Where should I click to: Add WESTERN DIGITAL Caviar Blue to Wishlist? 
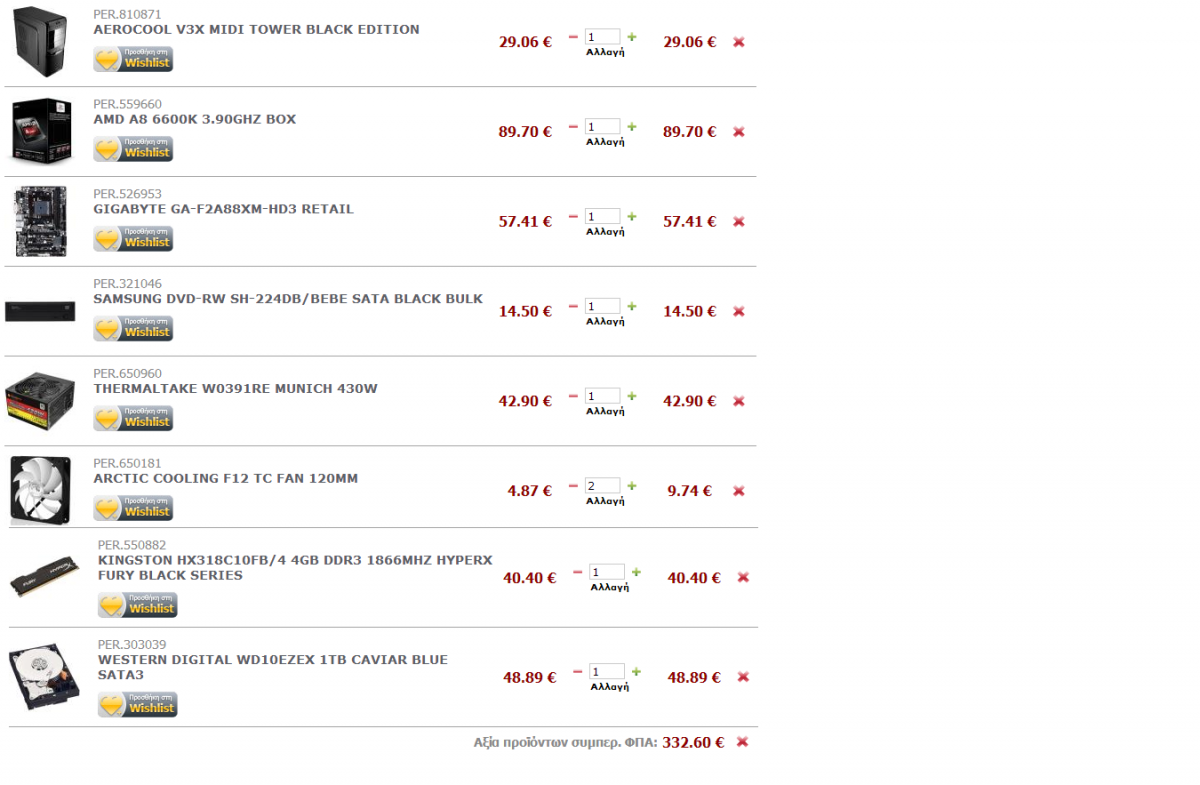pos(137,704)
